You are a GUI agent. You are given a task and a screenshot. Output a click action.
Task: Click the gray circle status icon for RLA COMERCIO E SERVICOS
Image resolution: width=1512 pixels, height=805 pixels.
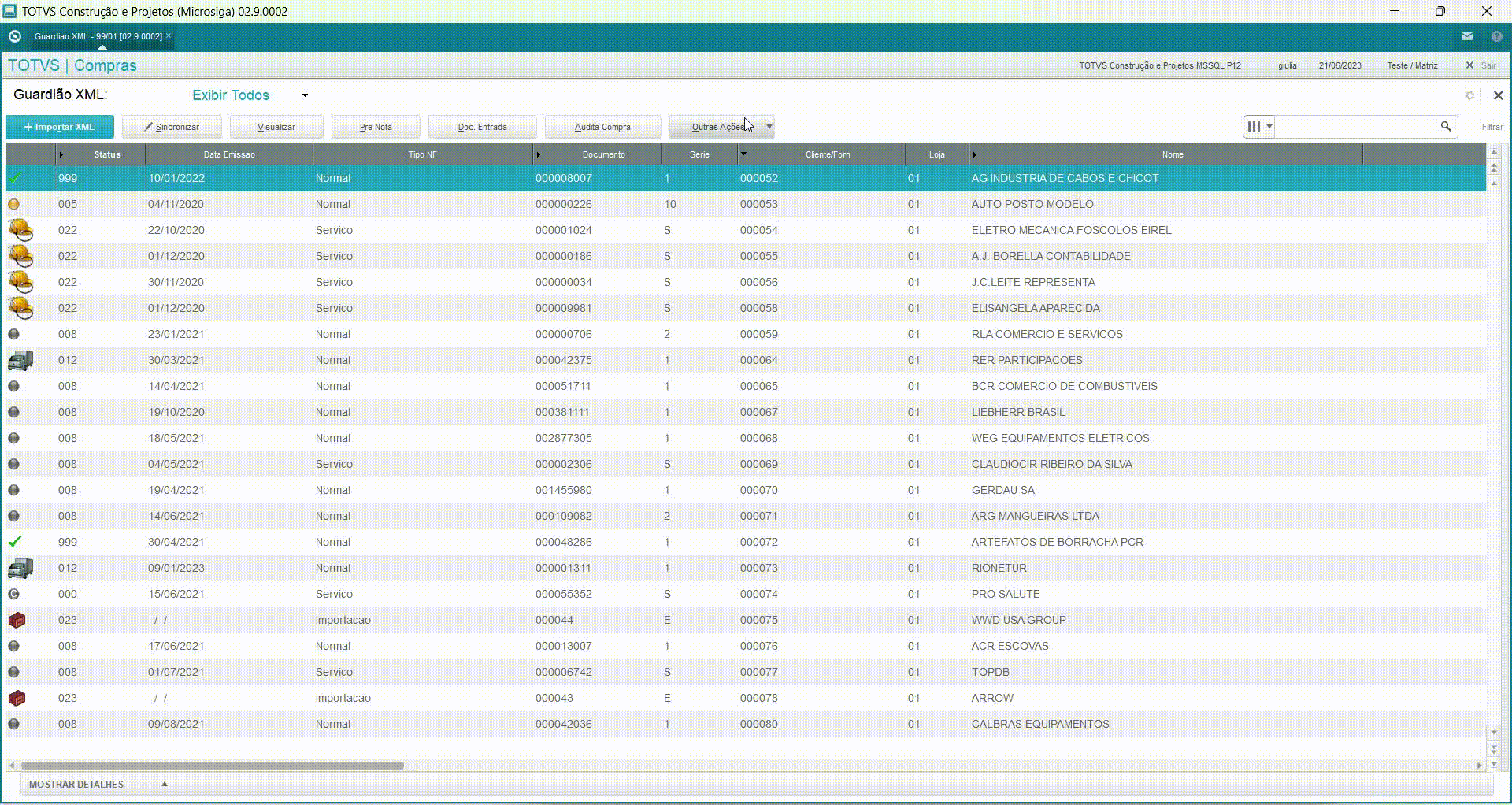pos(13,334)
